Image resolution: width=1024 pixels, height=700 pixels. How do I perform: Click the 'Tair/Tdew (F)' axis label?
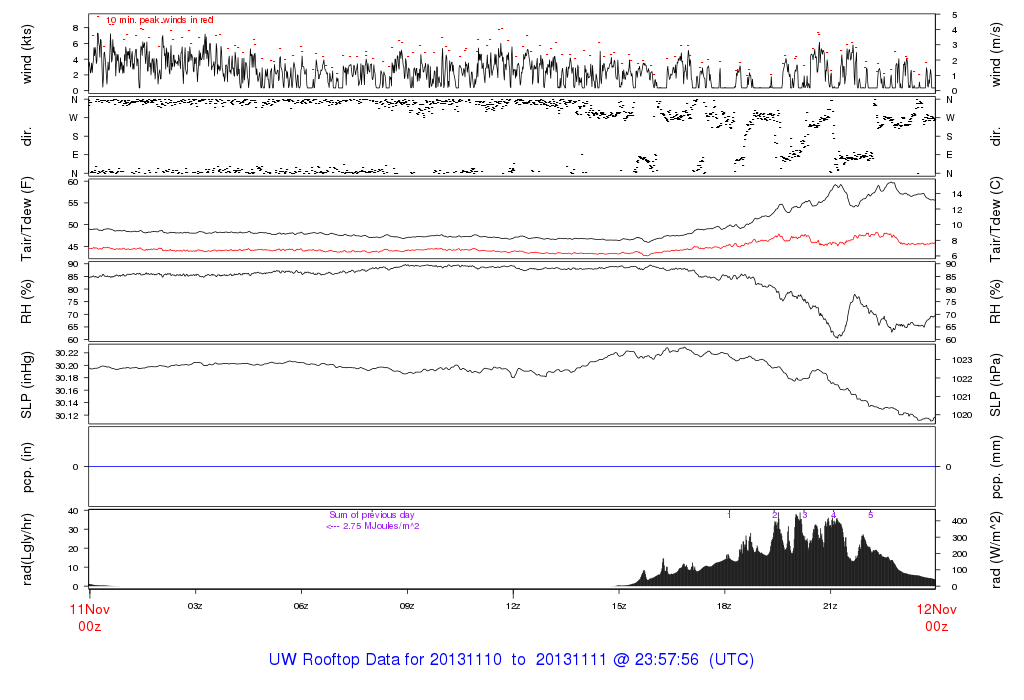27,217
